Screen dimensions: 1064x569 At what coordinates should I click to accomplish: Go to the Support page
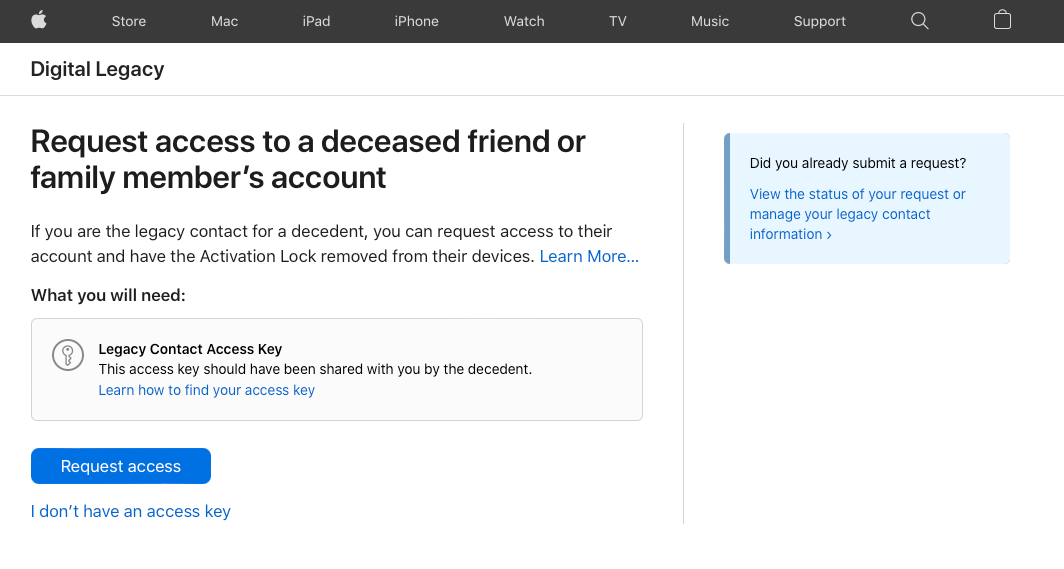click(x=819, y=21)
